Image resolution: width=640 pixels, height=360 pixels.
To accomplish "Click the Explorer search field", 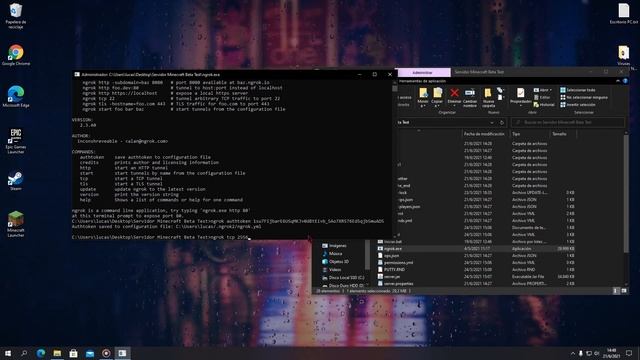I will pos(568,122).
